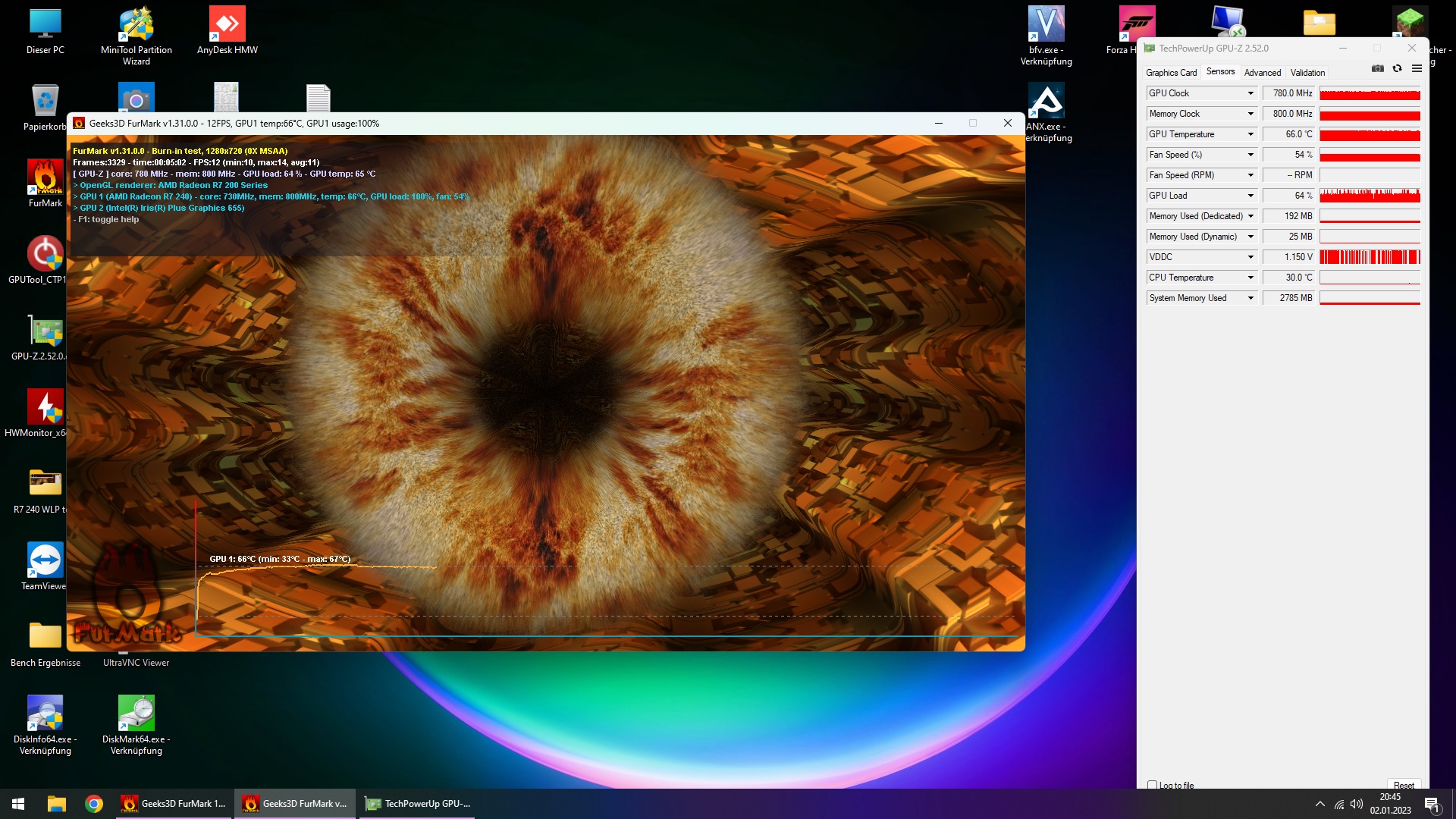Click the TechPowerUp GPU-Z taskbar button
This screenshot has width=1456, height=819.
pyautogui.click(x=418, y=804)
